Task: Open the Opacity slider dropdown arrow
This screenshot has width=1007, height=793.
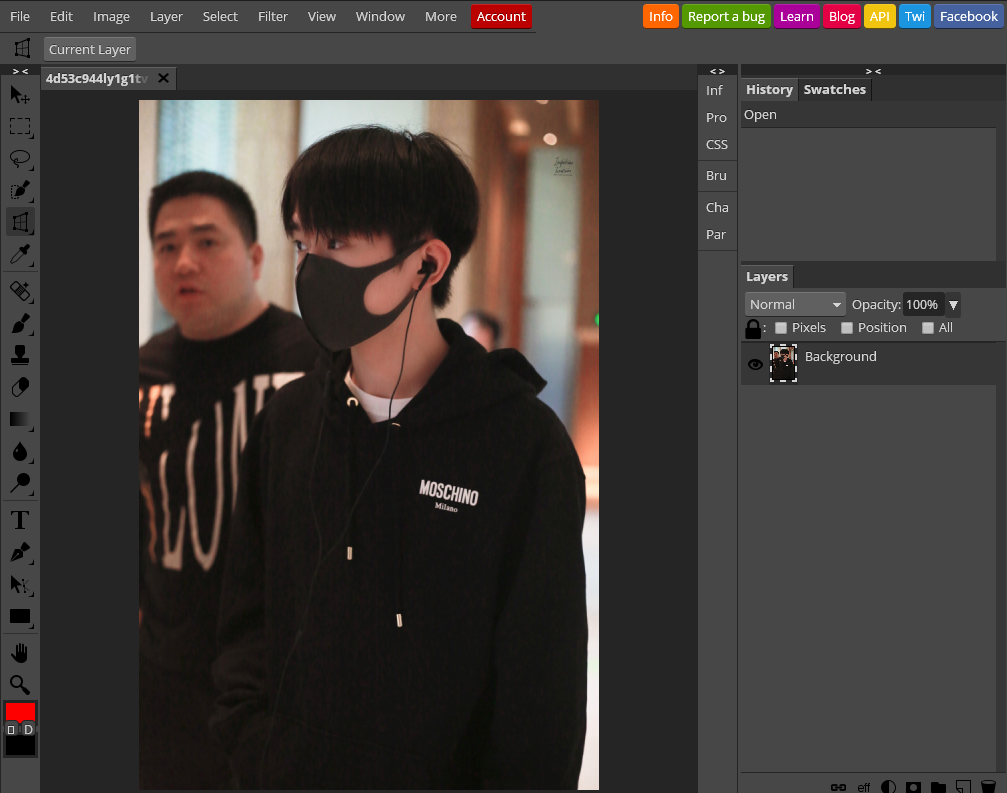Action: 954,305
